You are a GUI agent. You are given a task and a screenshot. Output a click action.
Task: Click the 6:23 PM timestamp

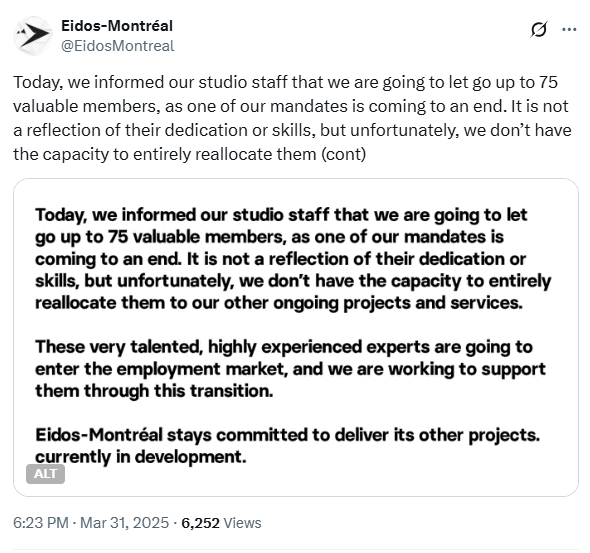41,523
